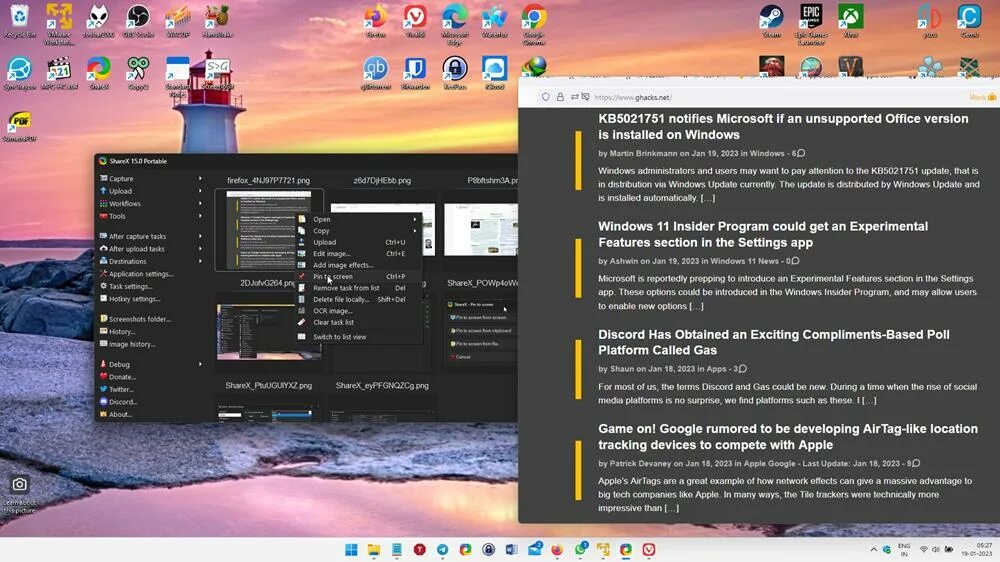The image size is (1000, 562).
Task: Show hidden tray icons chevron
Action: (x=873, y=550)
